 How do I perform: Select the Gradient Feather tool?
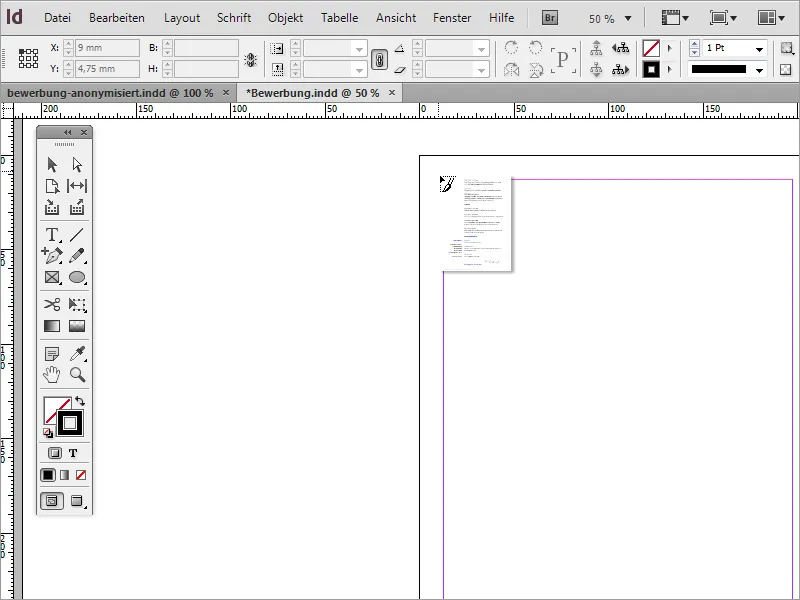click(77, 326)
